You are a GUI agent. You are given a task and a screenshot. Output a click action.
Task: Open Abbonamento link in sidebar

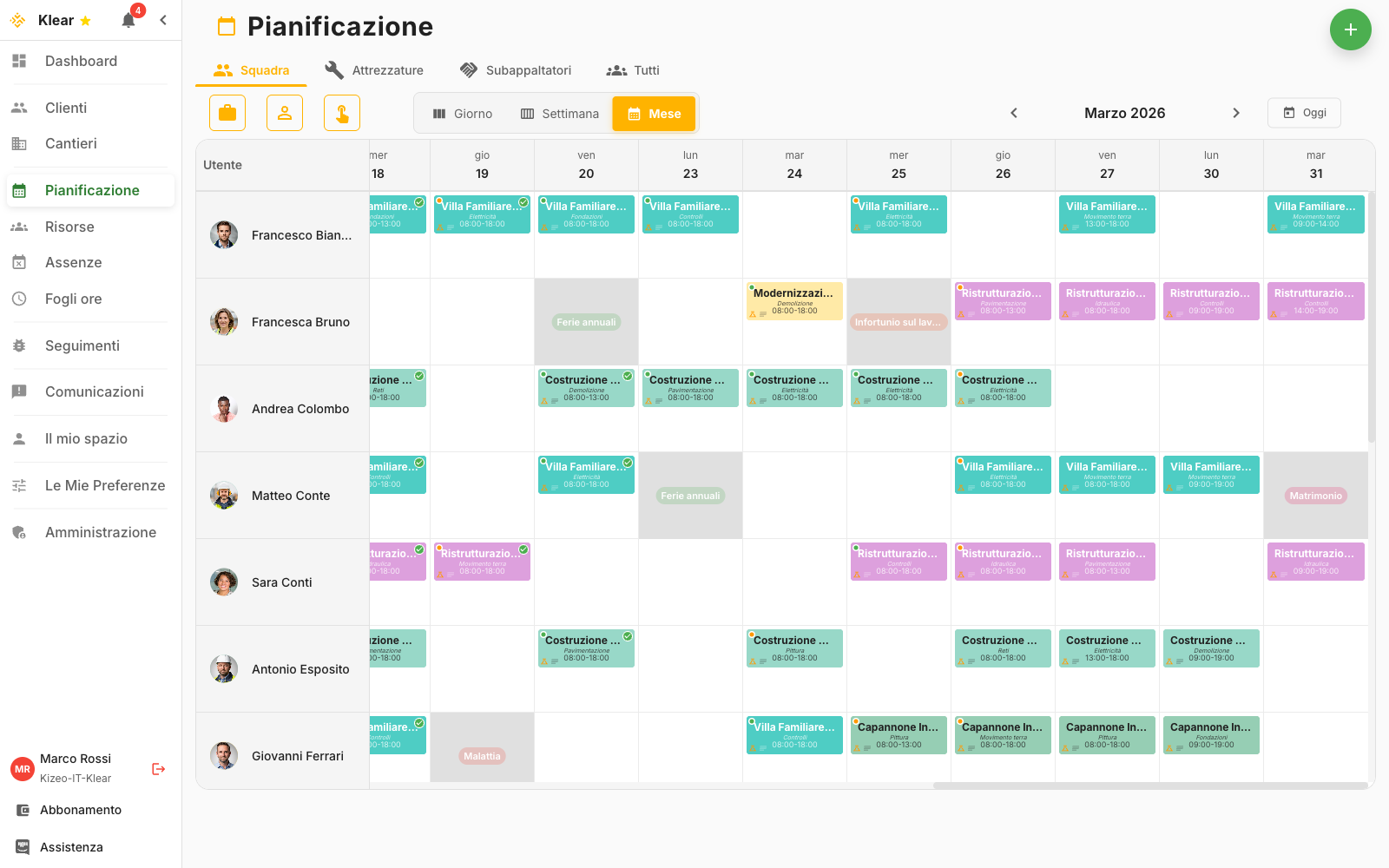pyautogui.click(x=80, y=810)
